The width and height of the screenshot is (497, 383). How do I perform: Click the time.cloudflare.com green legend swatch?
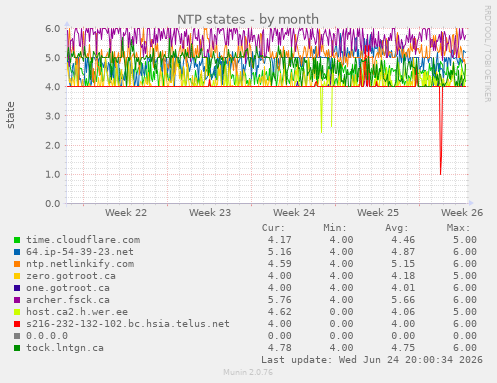coord(17,240)
